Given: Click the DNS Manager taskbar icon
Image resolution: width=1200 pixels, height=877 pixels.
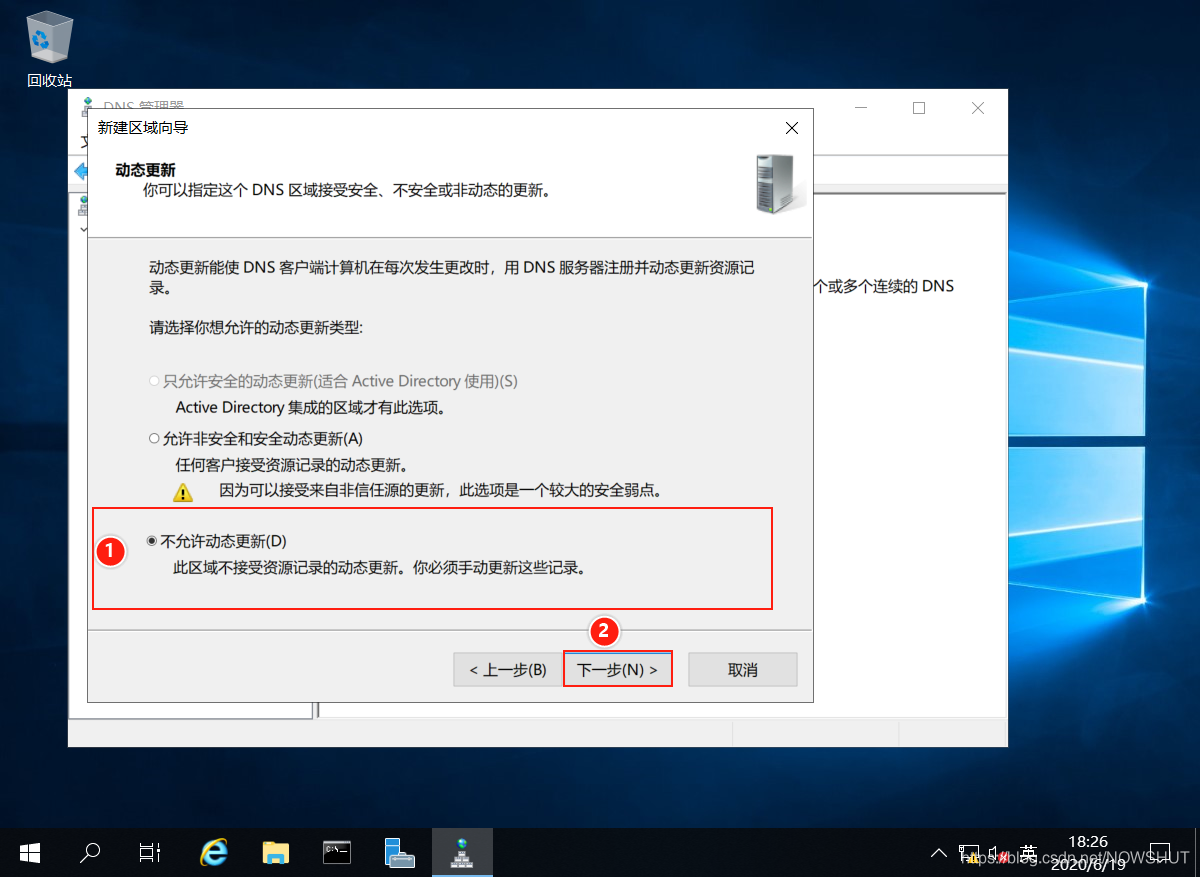Looking at the screenshot, I should [461, 852].
